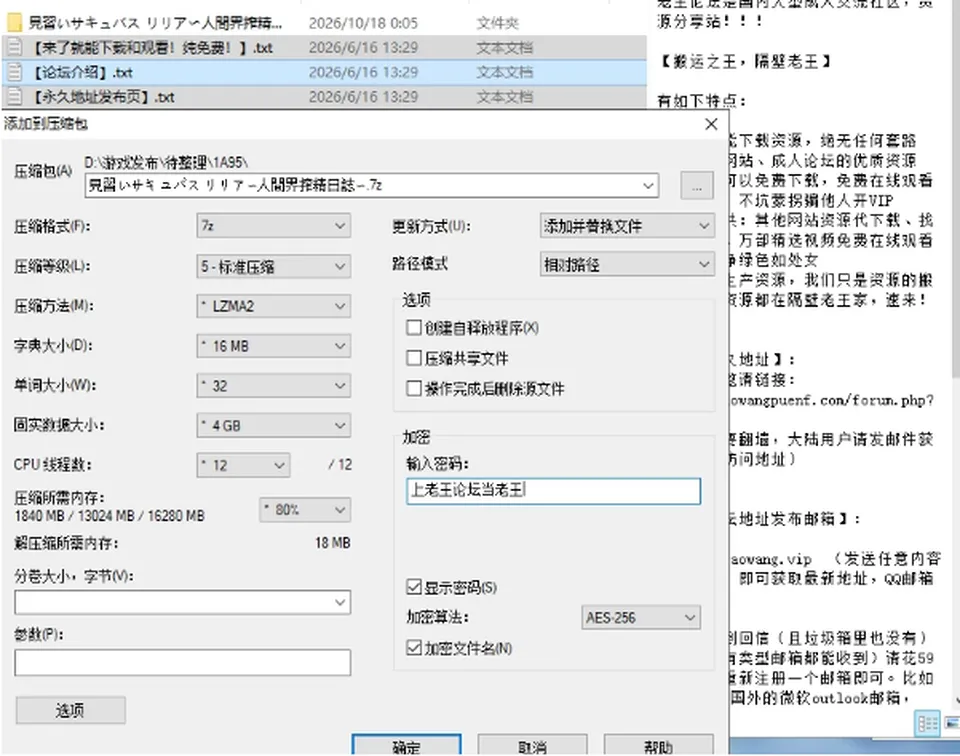Click the 输入密码 password field
Screen dimensions: 960x756
pos(553,491)
